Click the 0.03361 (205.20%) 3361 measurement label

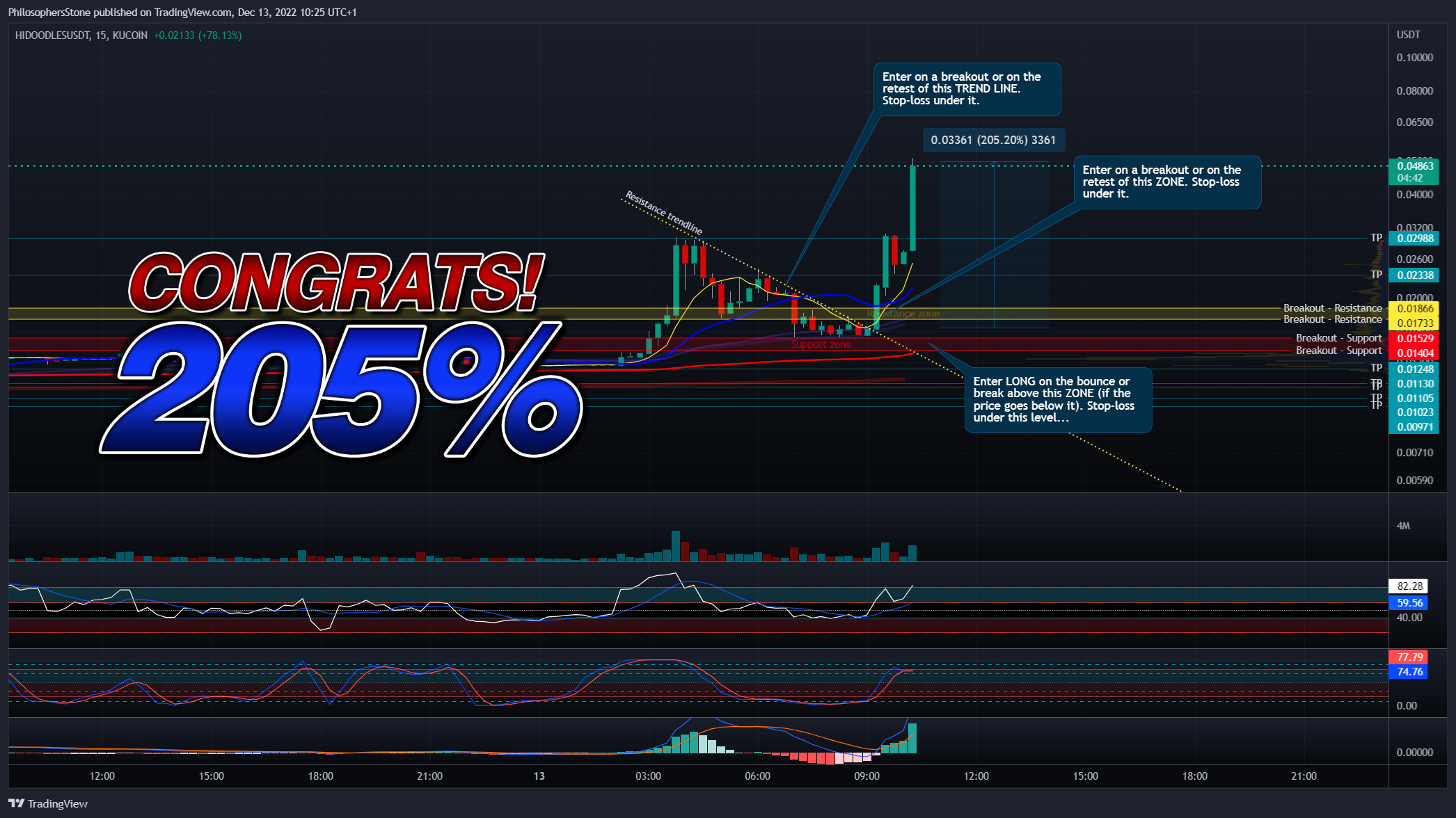pos(993,141)
